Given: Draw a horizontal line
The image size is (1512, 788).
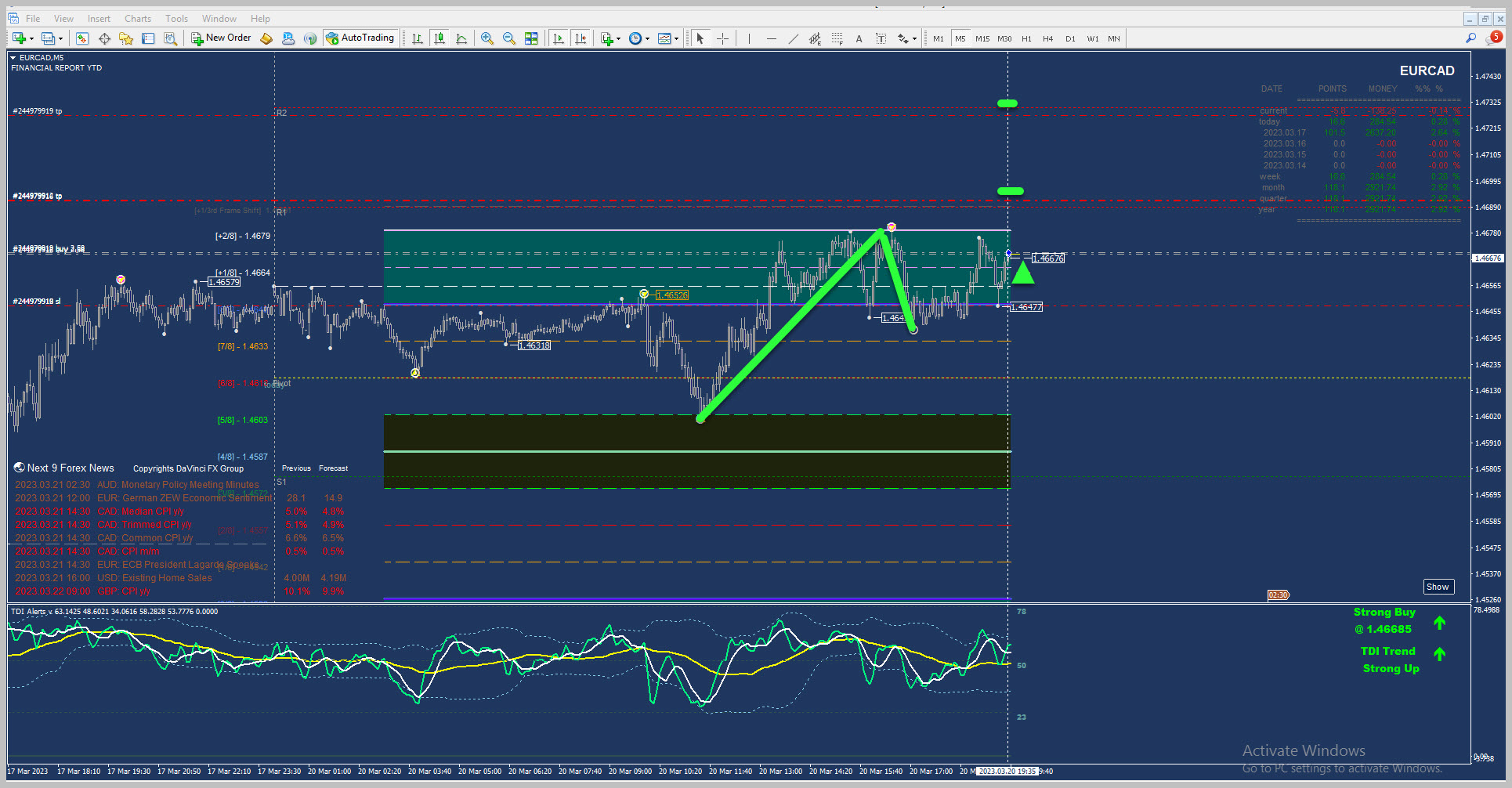Looking at the screenshot, I should pos(772,38).
